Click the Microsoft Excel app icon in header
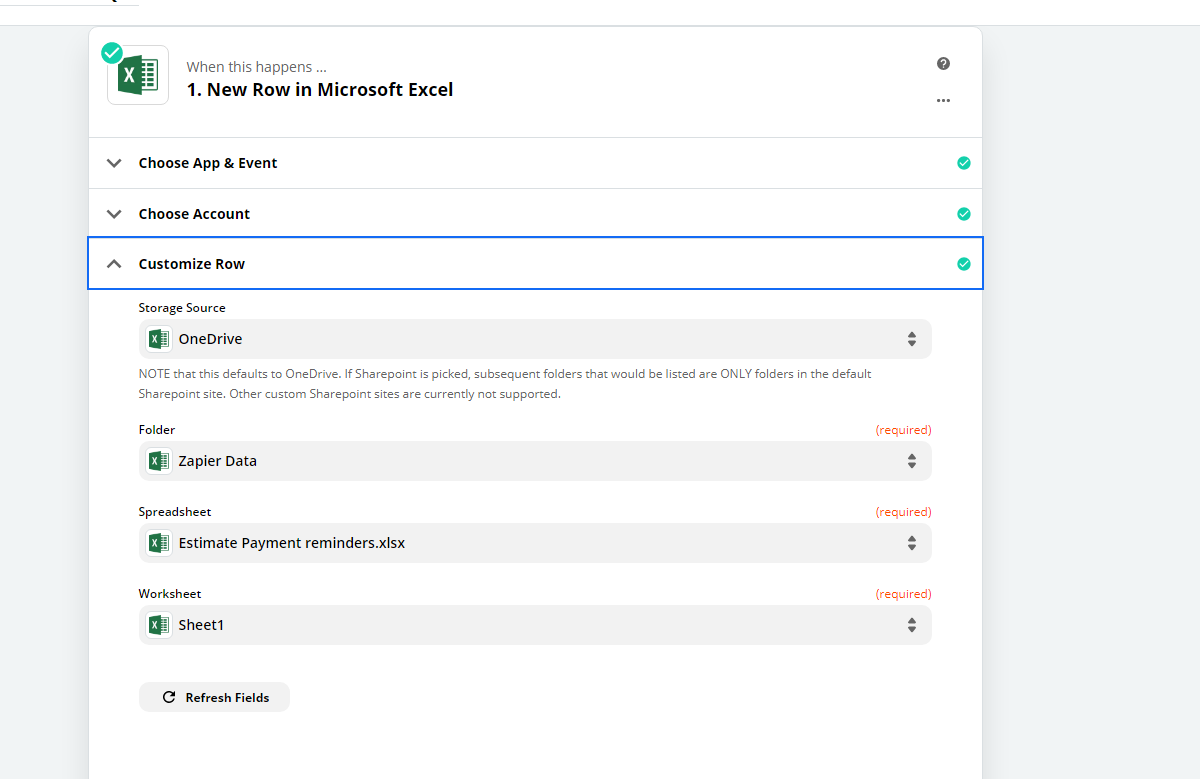The image size is (1200, 779). pos(138,75)
